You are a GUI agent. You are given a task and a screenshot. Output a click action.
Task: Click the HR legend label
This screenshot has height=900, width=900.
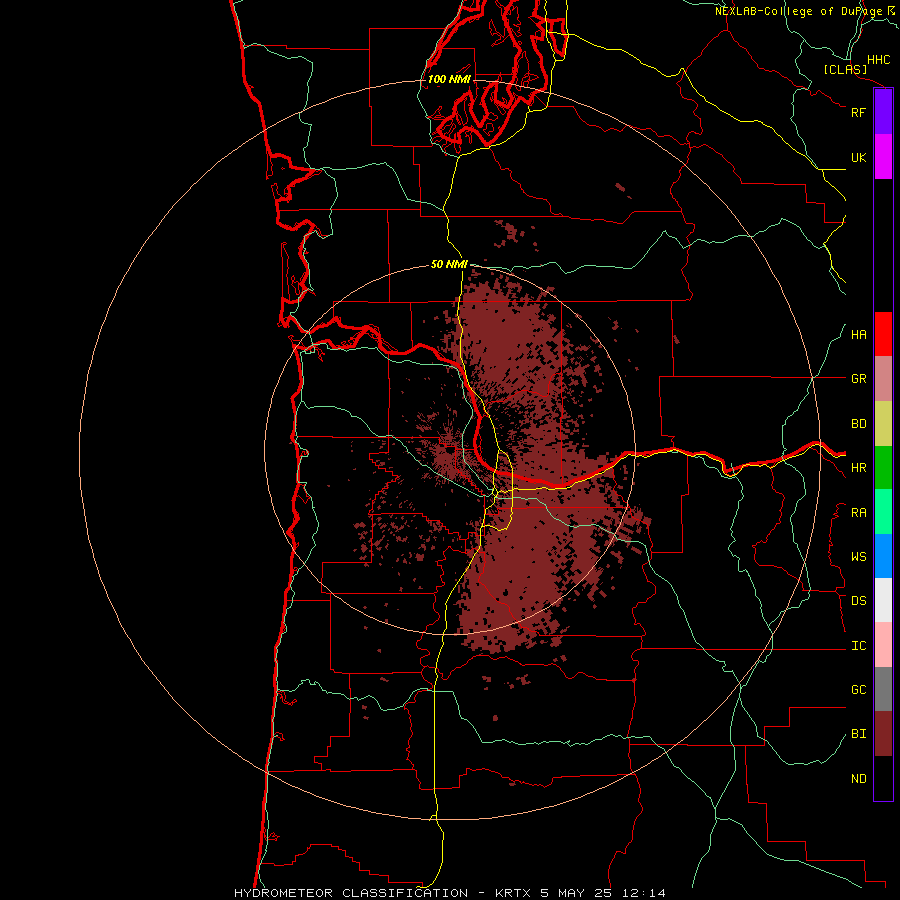pos(859,468)
